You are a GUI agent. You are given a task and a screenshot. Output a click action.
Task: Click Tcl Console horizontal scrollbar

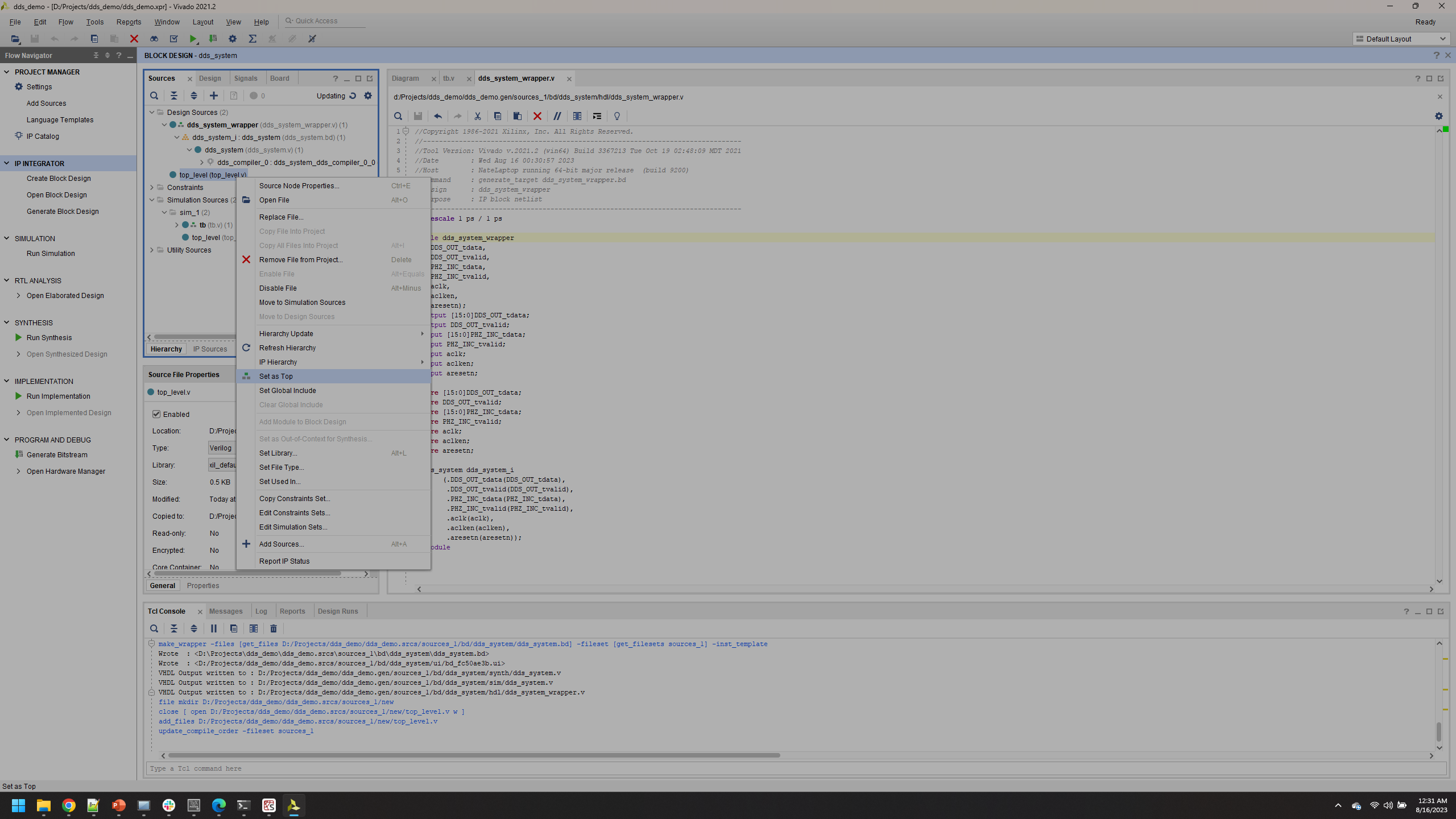473,755
